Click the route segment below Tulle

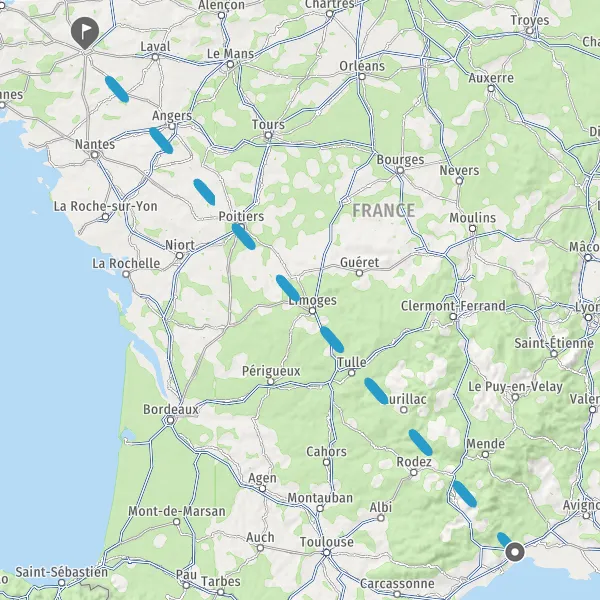(x=376, y=391)
